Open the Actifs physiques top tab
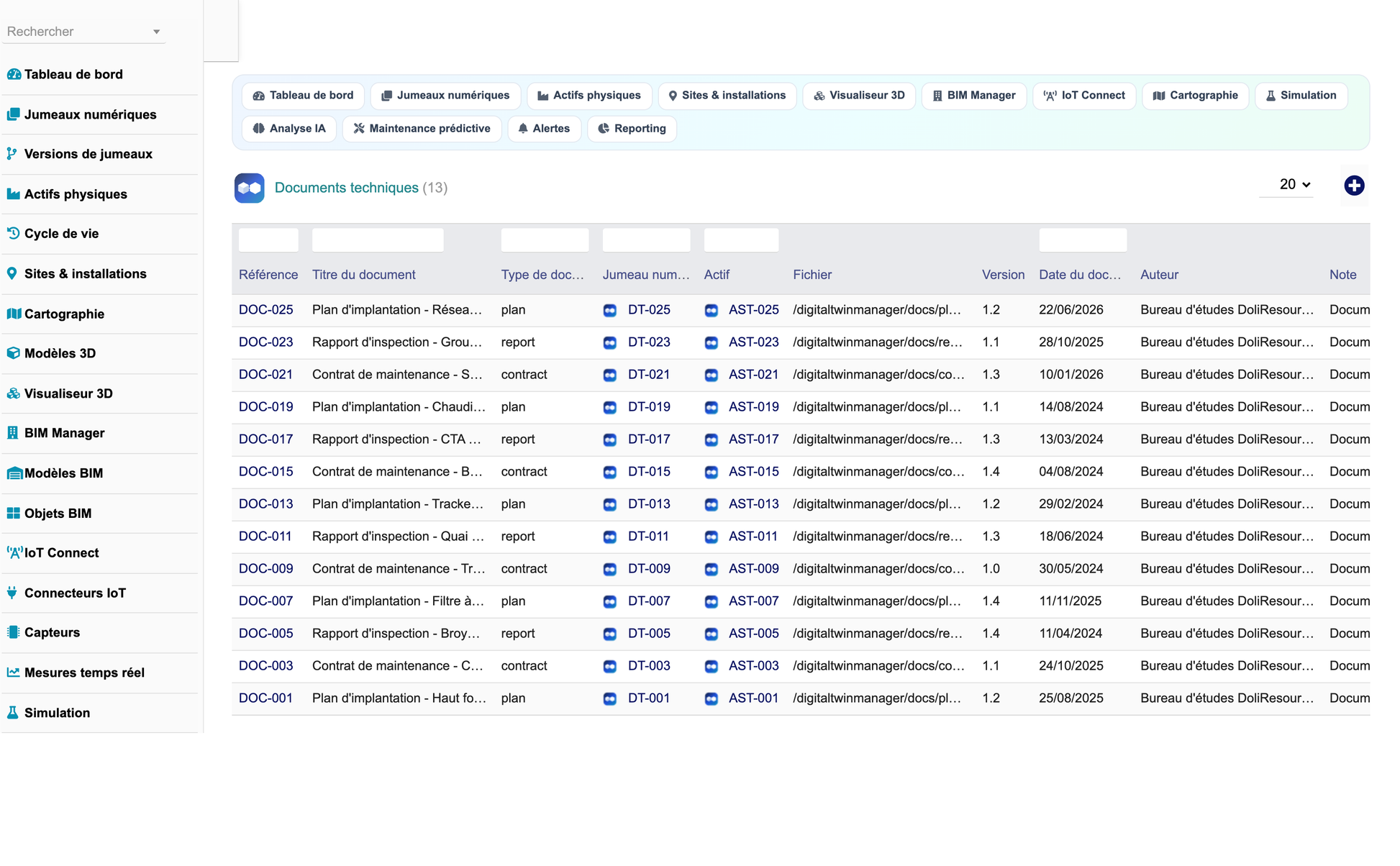The height and width of the screenshot is (866, 1400). coord(589,96)
